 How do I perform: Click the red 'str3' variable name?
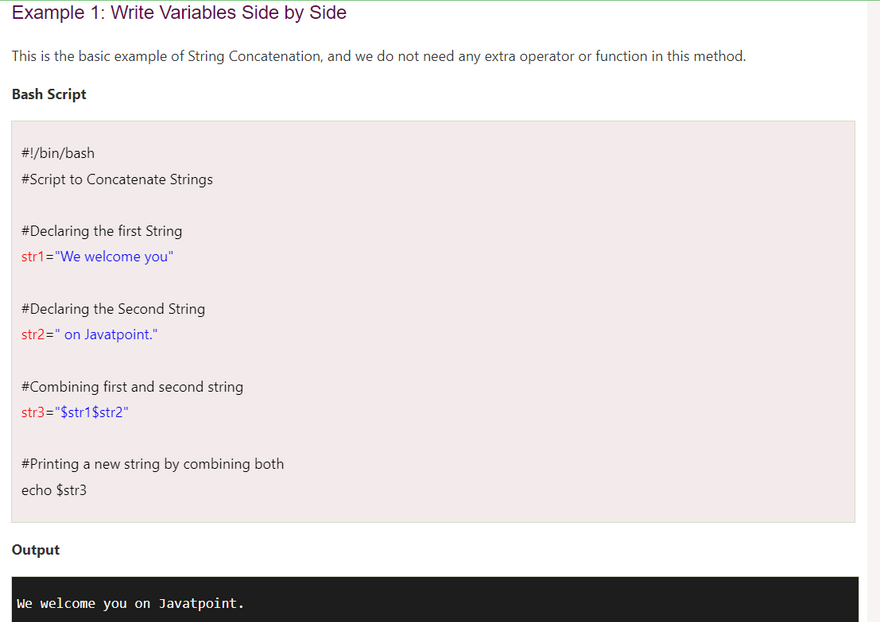33,412
